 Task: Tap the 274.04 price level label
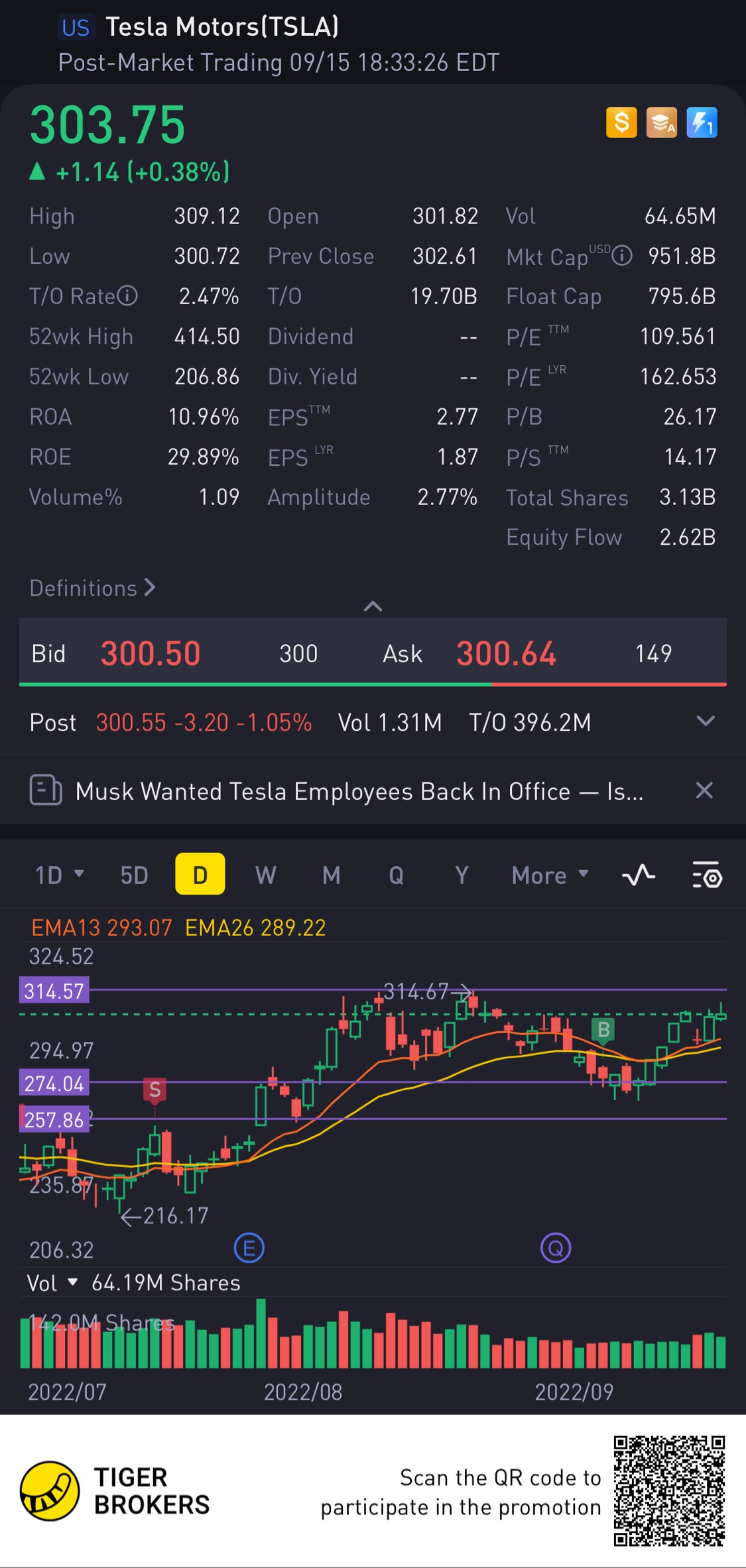coord(54,1084)
